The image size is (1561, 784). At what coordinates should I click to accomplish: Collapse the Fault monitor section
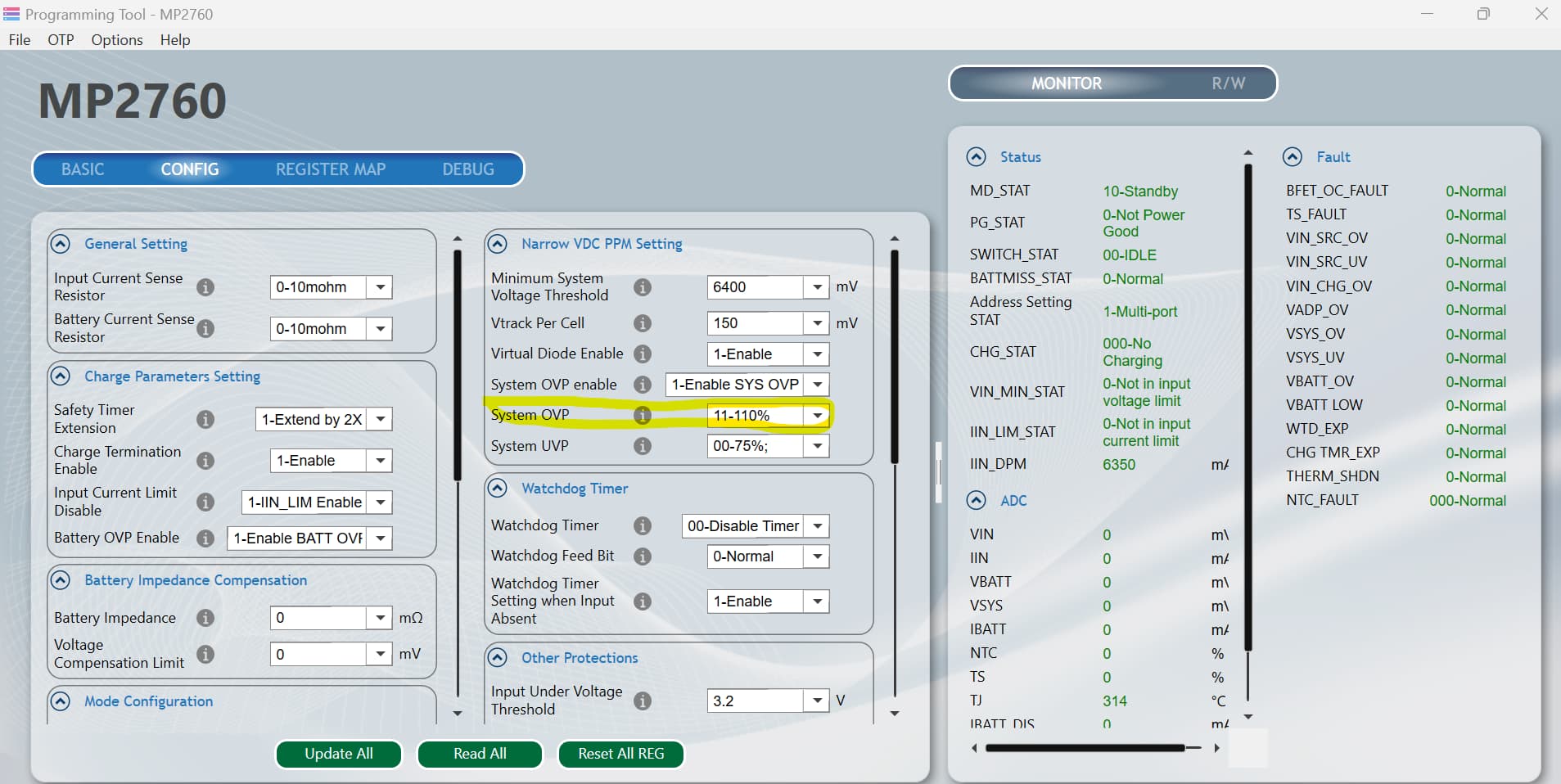coord(1293,157)
